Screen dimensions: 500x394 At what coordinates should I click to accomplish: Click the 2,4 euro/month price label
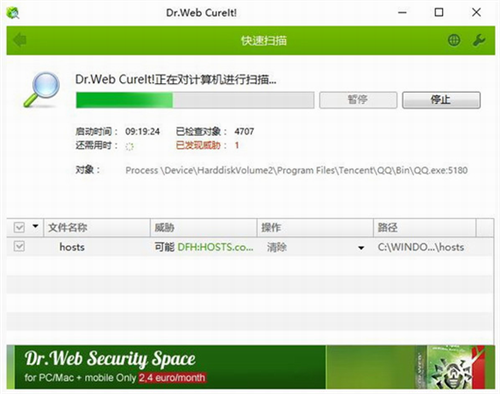point(172,378)
